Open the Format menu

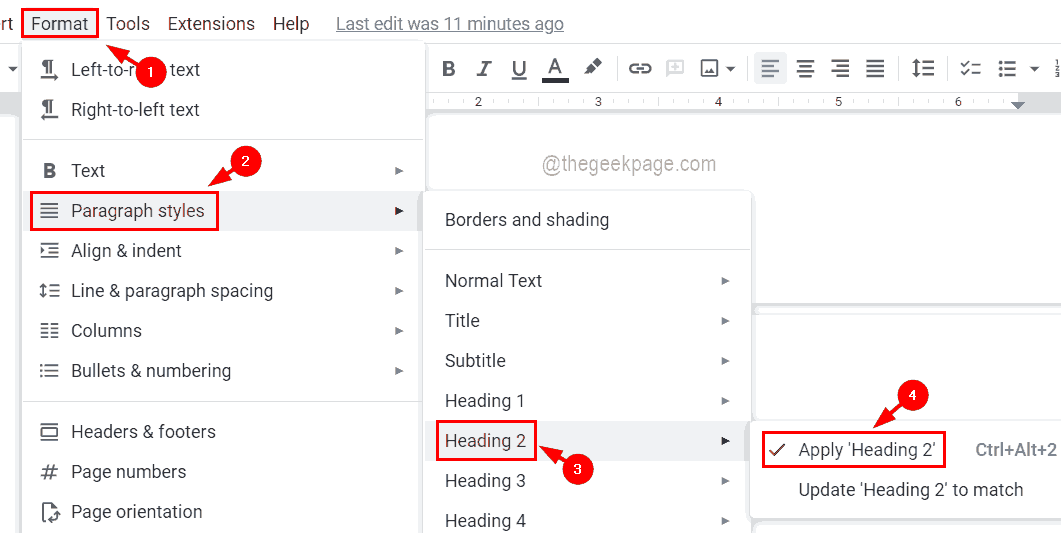60,24
